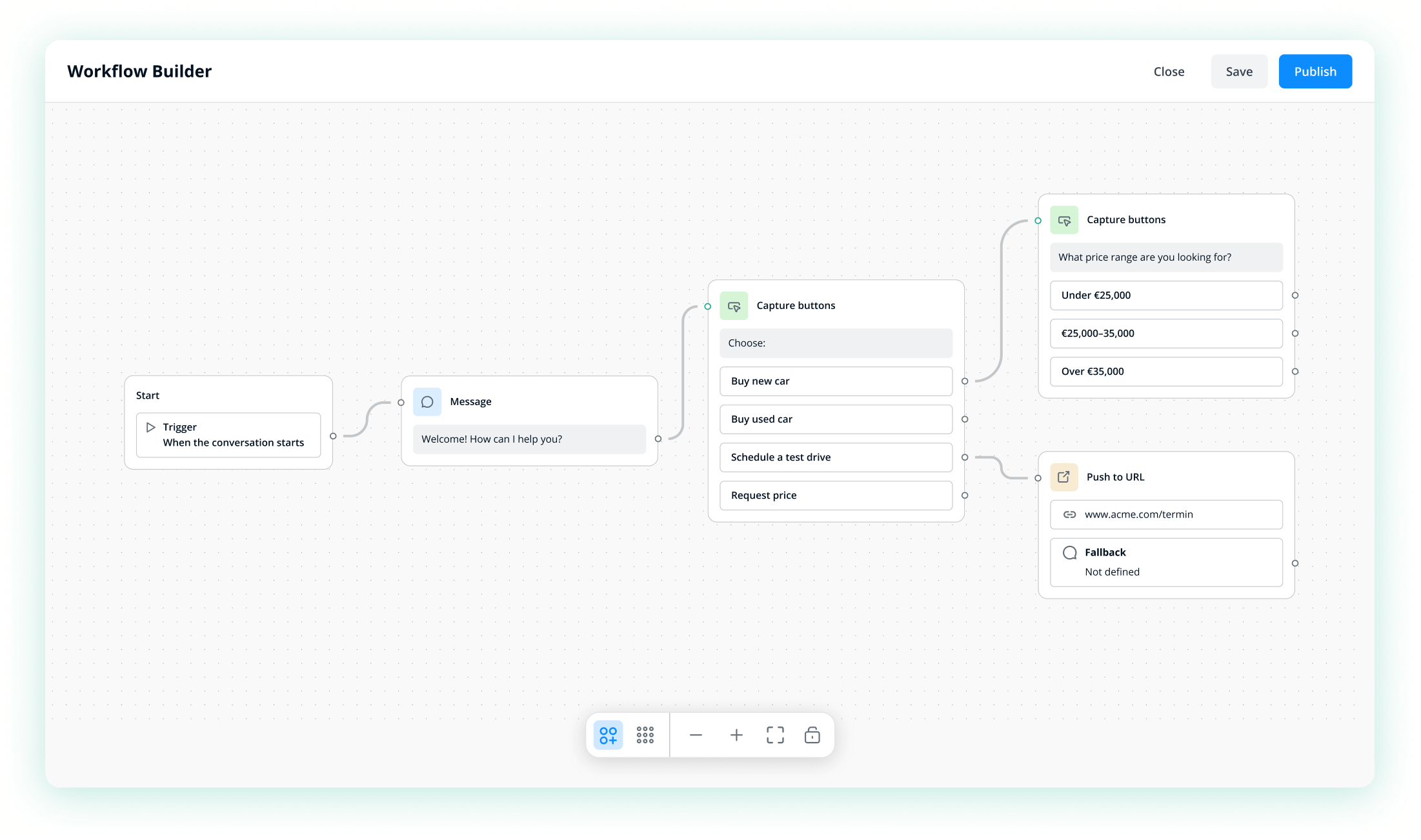Click the Trigger play icon in Start node

(151, 427)
